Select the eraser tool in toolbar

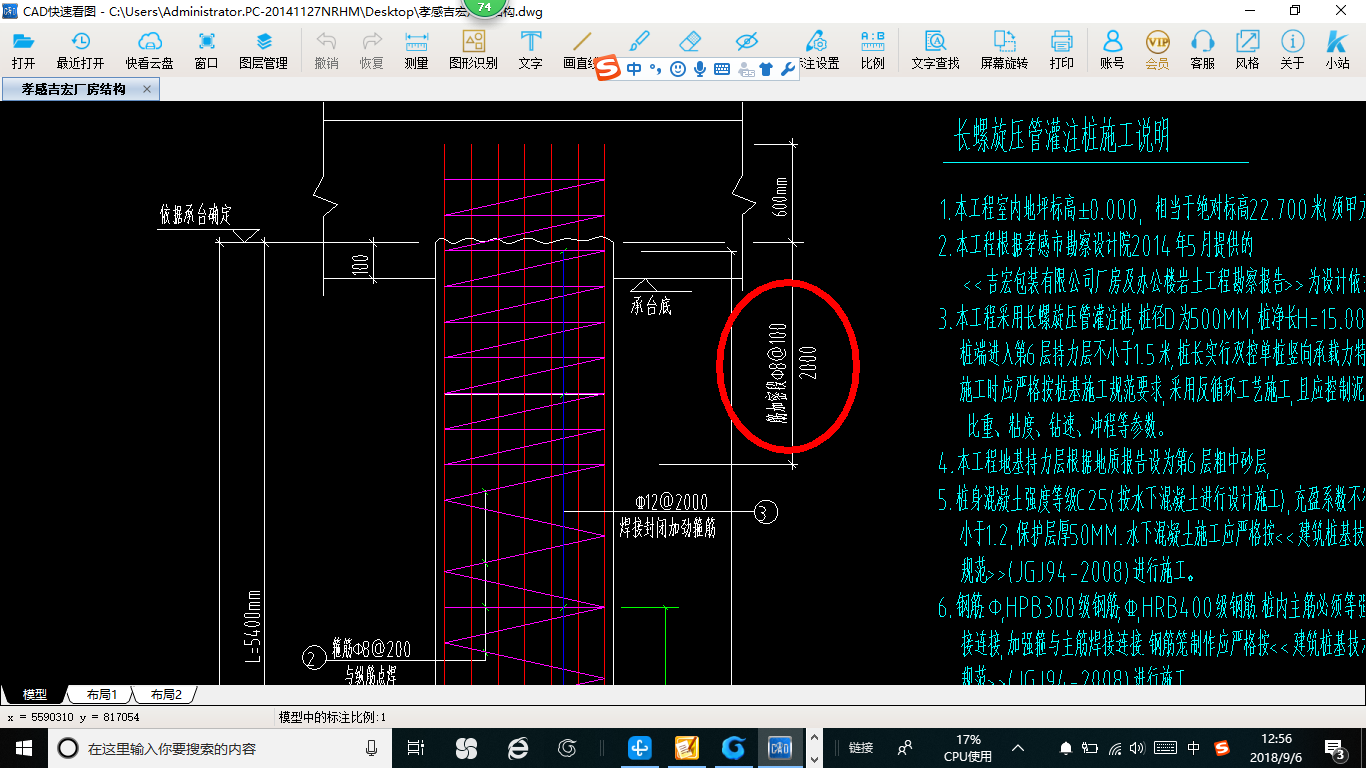[691, 42]
